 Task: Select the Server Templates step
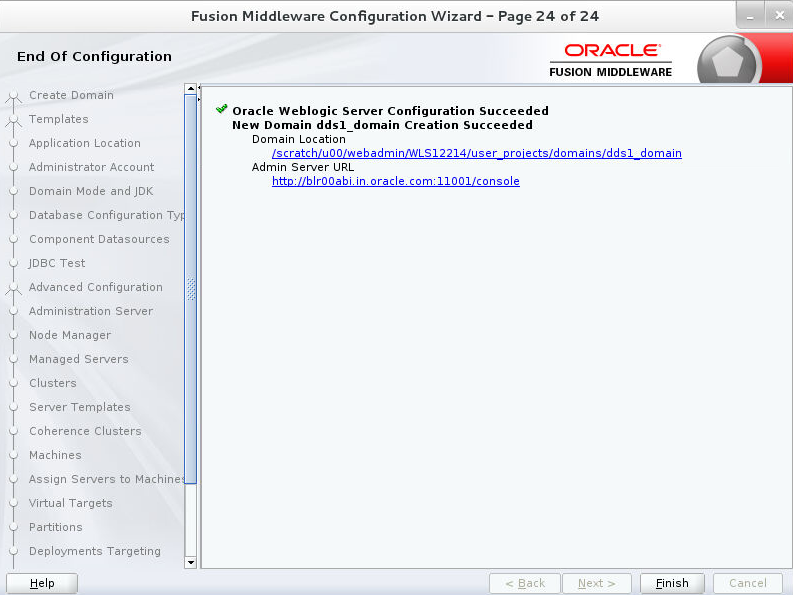click(80, 407)
